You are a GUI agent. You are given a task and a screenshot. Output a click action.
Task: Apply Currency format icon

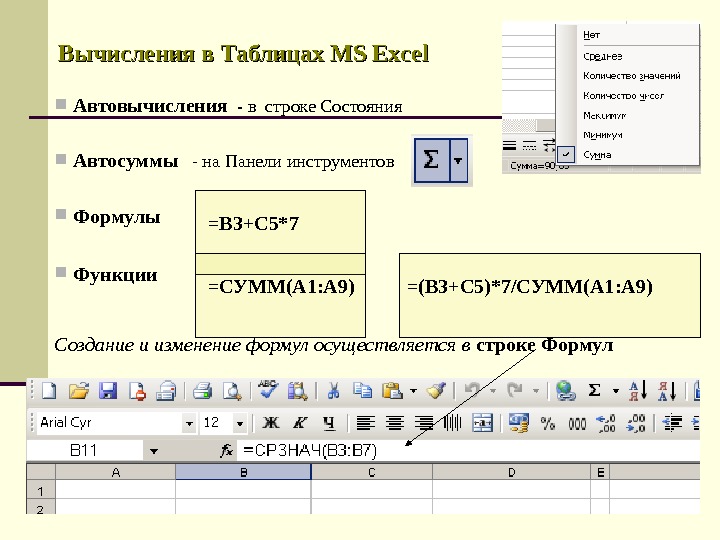coord(518,423)
